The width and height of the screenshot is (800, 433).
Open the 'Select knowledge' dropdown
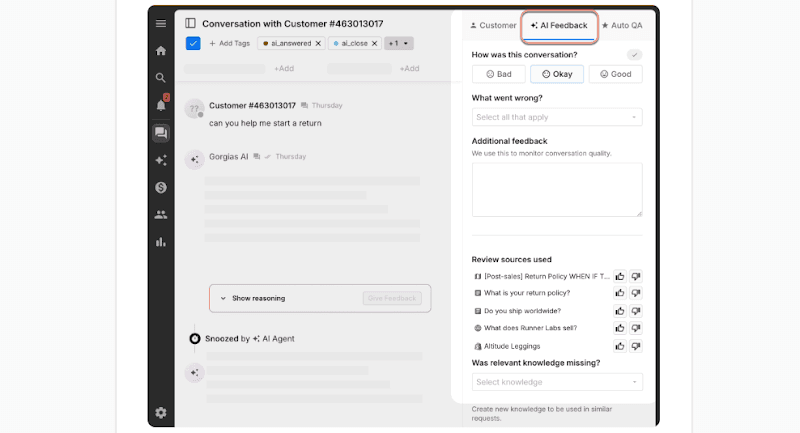click(557, 382)
